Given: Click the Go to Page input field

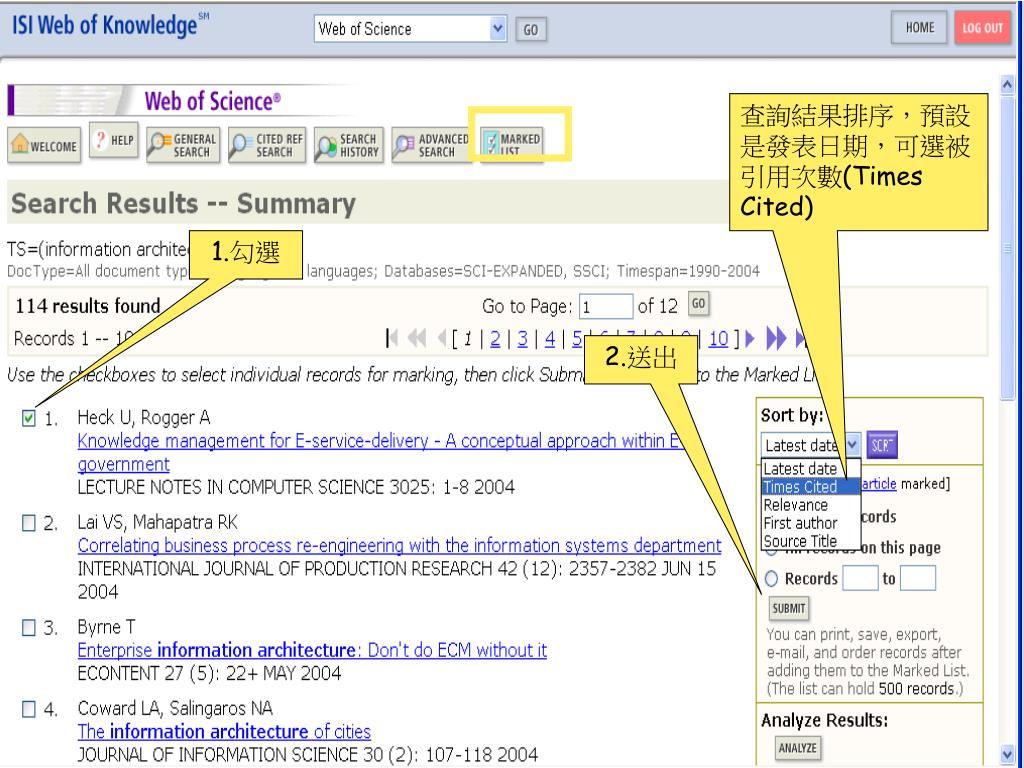Looking at the screenshot, I should pos(605,306).
